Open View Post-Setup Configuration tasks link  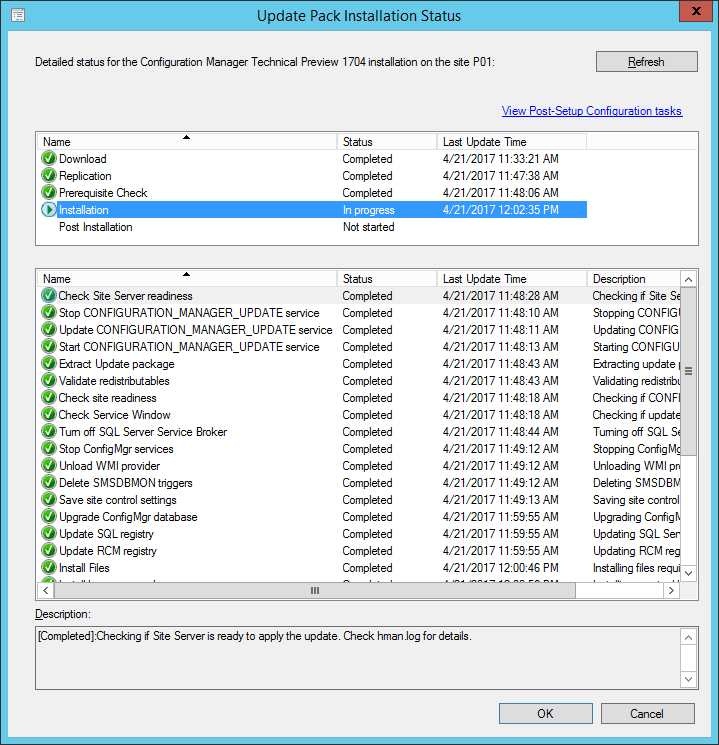coord(592,111)
